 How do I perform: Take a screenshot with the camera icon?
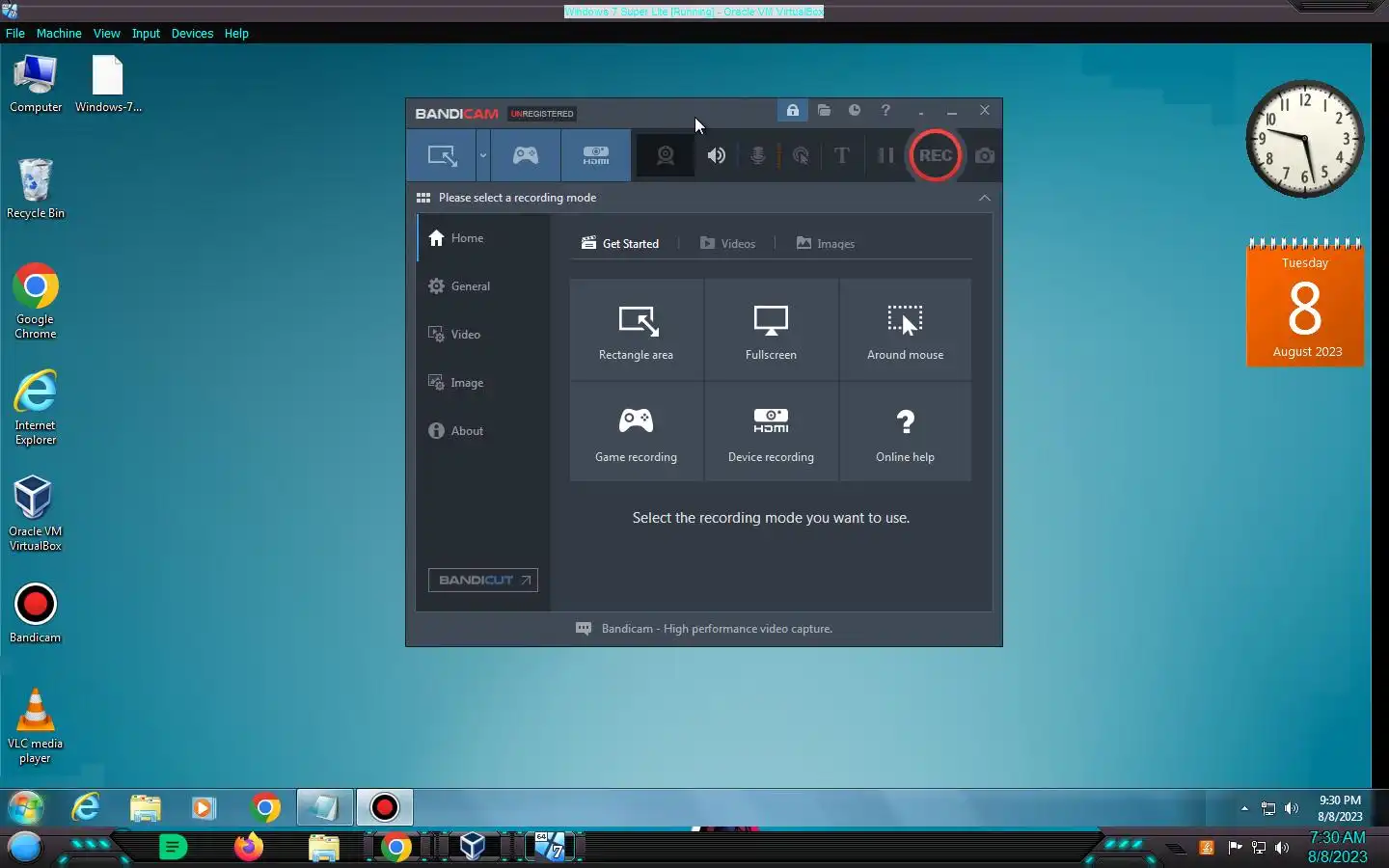(x=985, y=155)
